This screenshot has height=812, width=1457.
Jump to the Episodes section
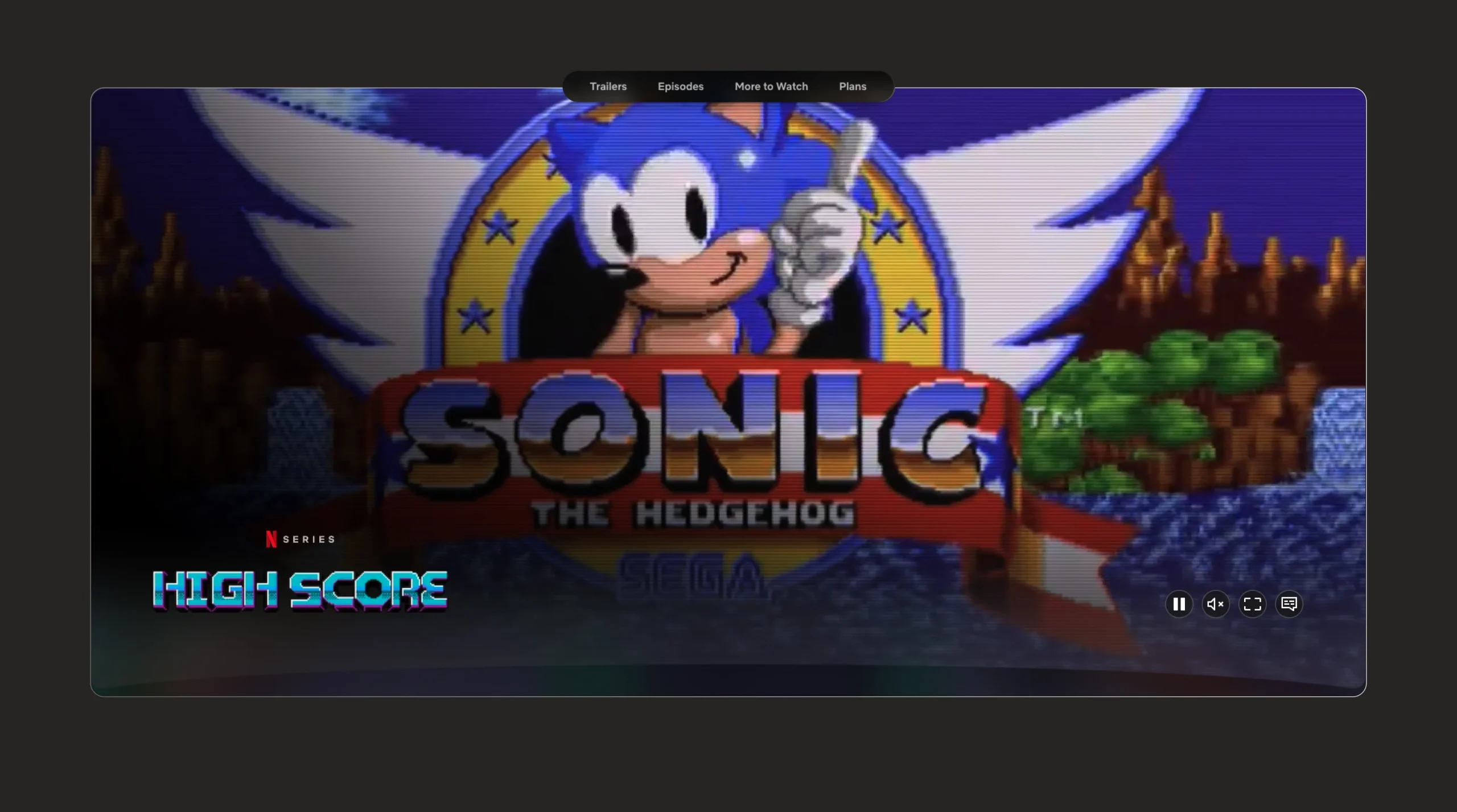pyautogui.click(x=681, y=86)
